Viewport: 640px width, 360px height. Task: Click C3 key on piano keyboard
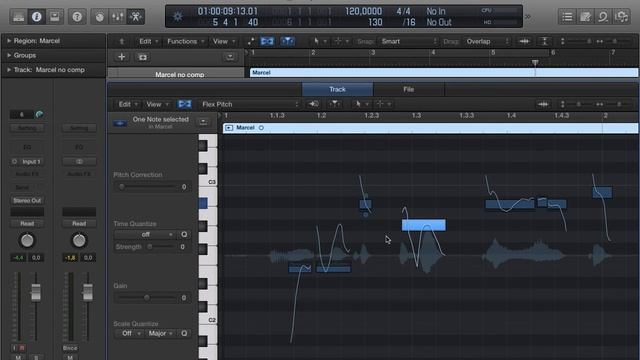tap(208, 181)
